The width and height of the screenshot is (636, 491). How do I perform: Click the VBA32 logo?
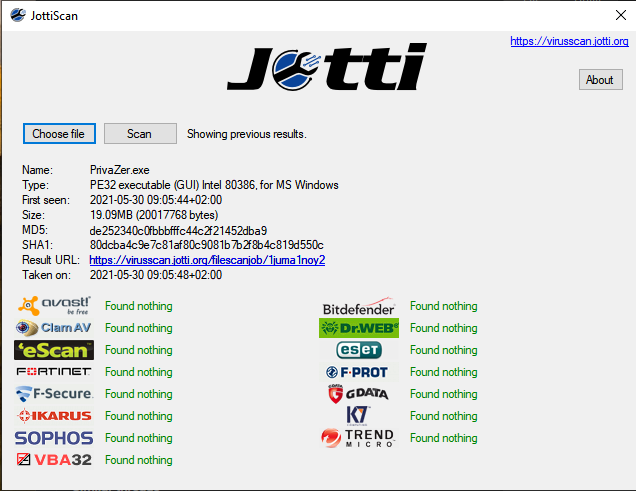[x=54, y=460]
